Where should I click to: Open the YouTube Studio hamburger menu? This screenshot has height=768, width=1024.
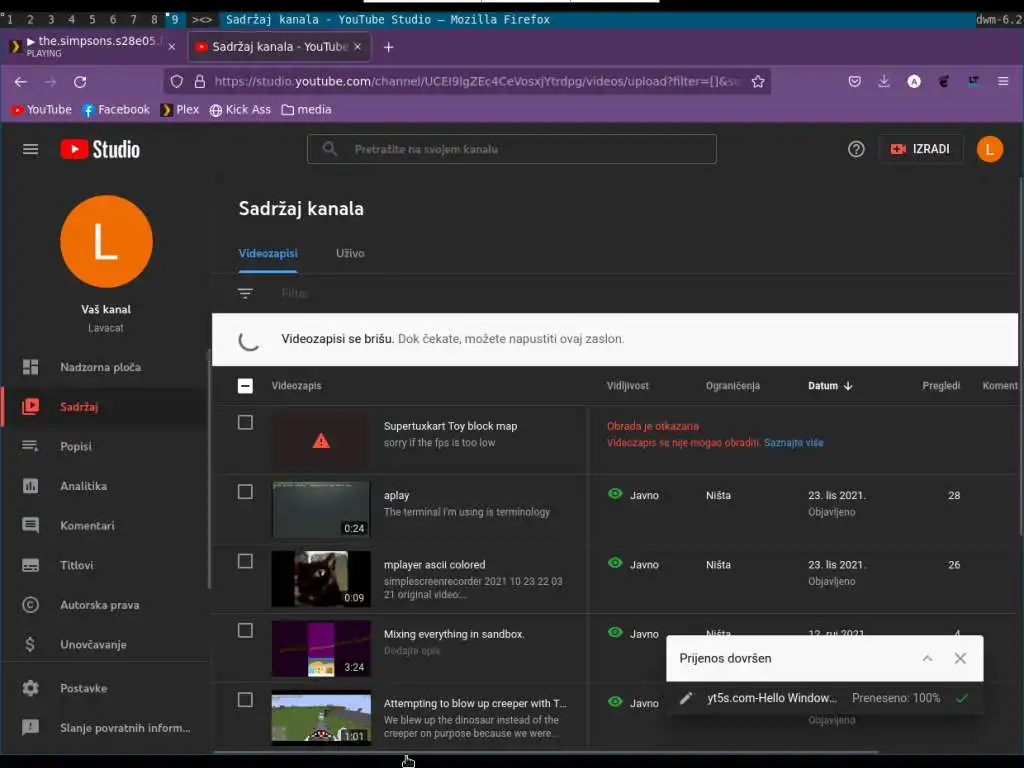coord(30,149)
